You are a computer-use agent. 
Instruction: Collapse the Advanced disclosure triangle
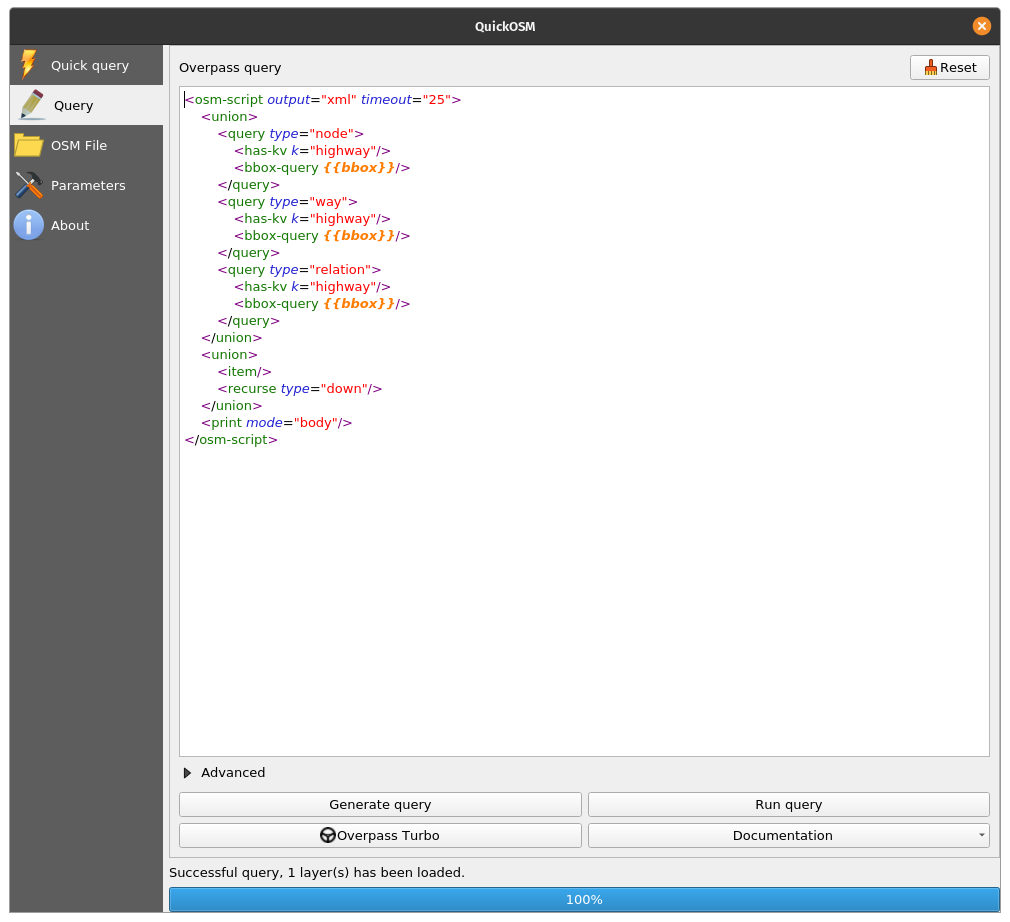[x=187, y=772]
